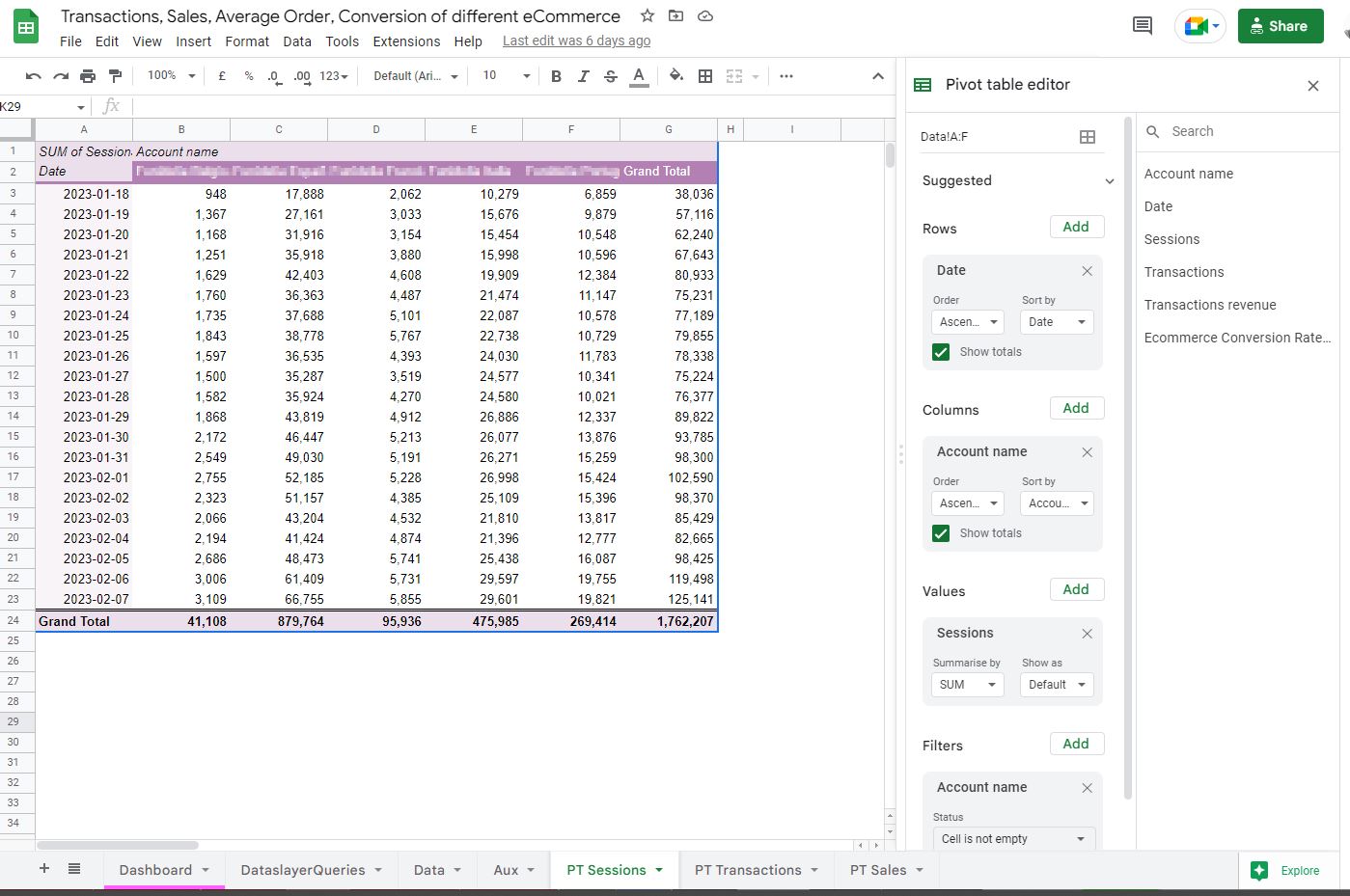Open the Extensions menu
The height and width of the screenshot is (896, 1350).
click(x=406, y=41)
